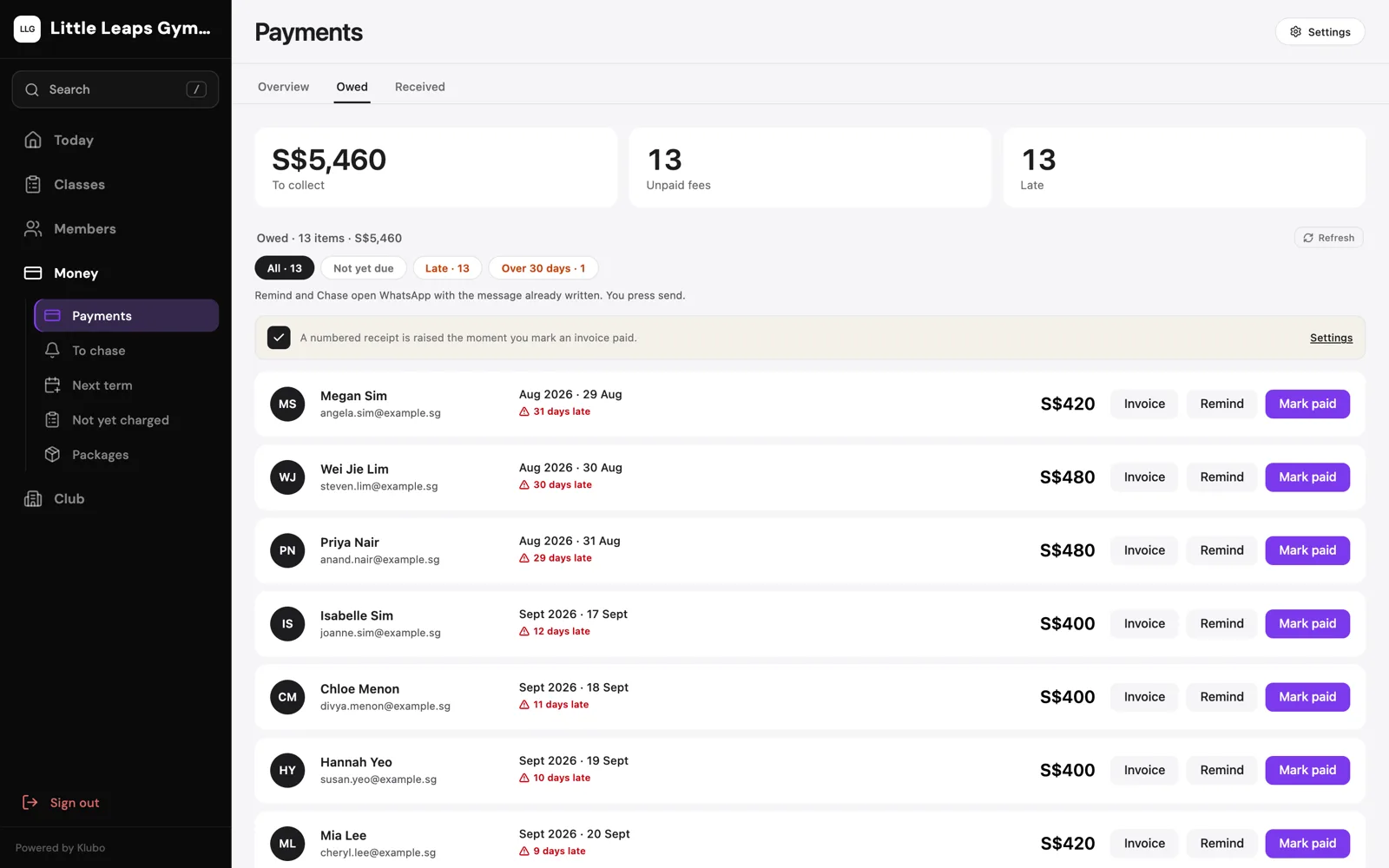Screen dimensions: 1389x868
Task: Click the gear icon in Settings button
Action: click(x=1295, y=32)
